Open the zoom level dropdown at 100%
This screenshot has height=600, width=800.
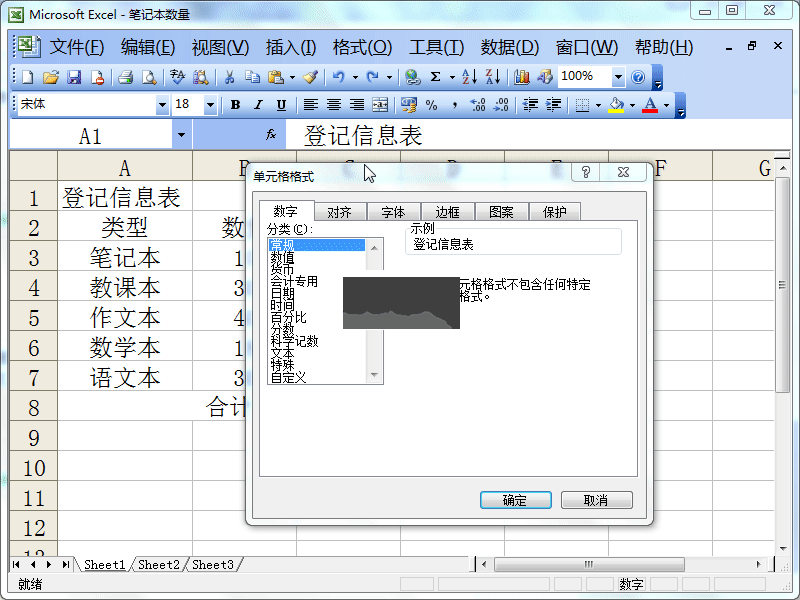[617, 77]
